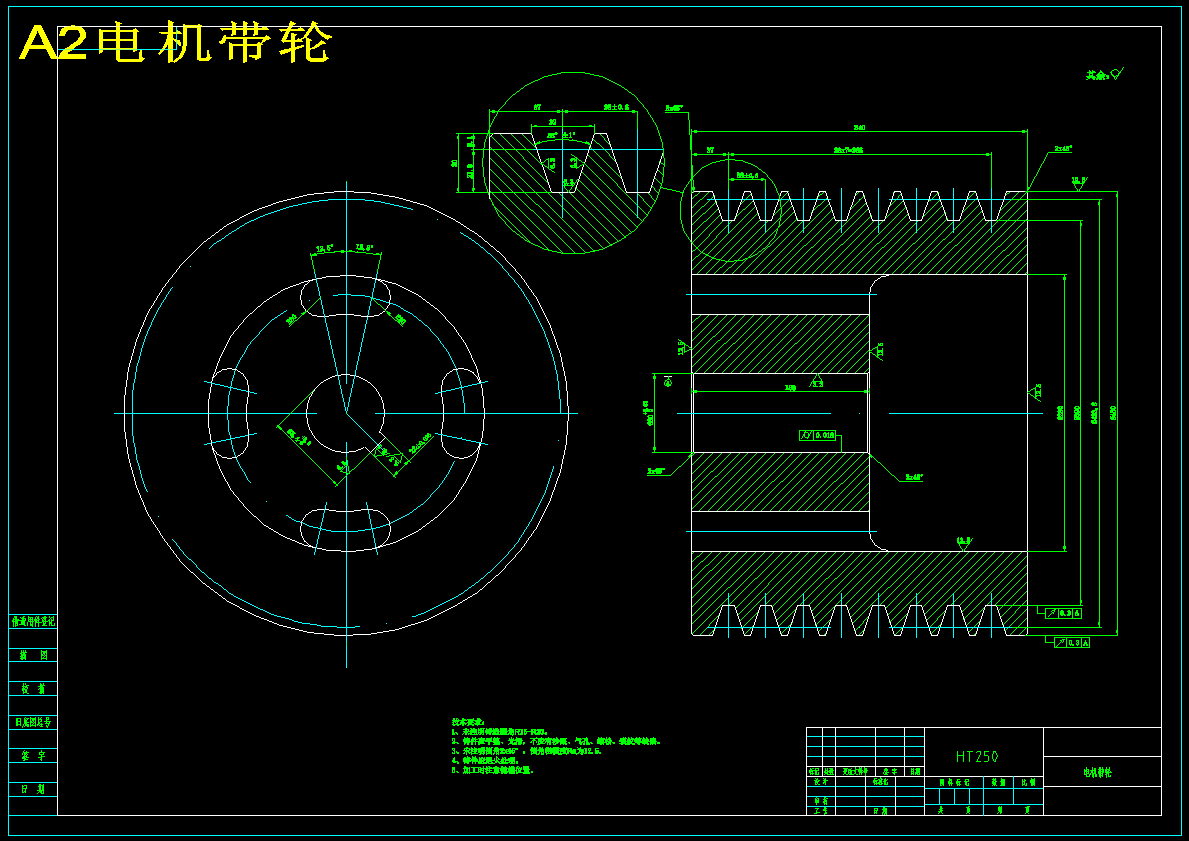Select the '更改文件号' revision column header

point(855,771)
